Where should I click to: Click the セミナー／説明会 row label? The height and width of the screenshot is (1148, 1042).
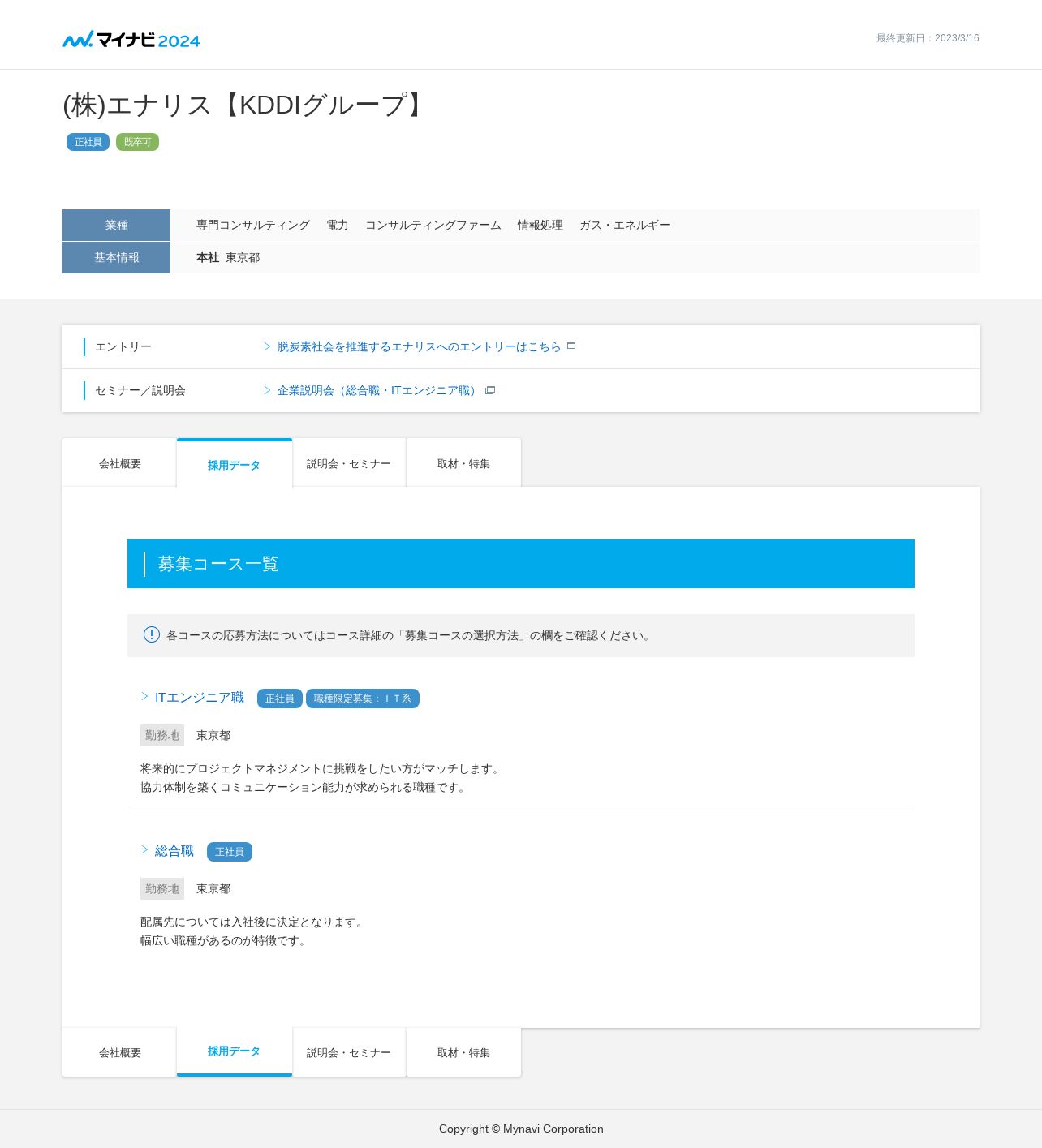[140, 390]
